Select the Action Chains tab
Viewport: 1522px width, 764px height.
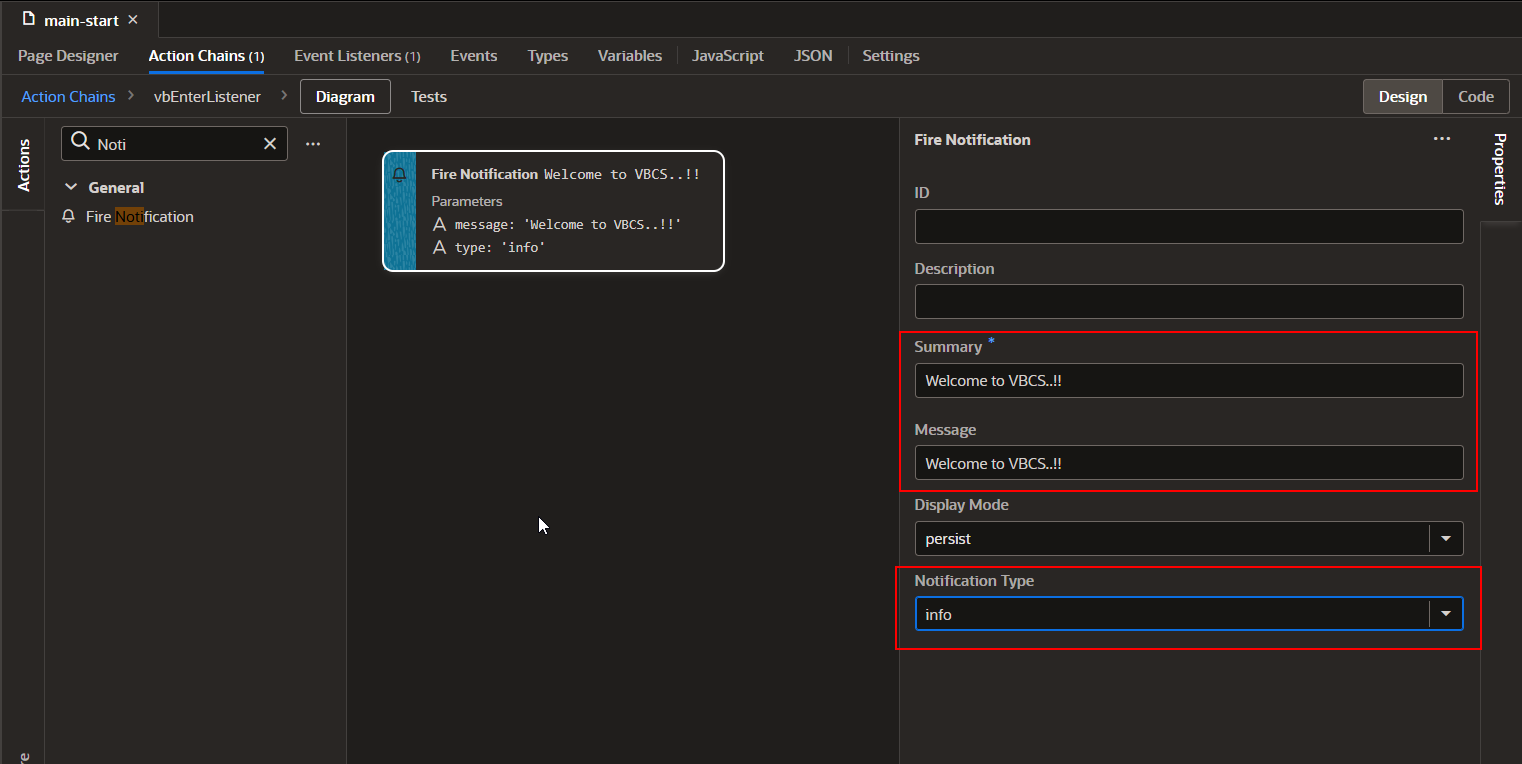(x=206, y=56)
